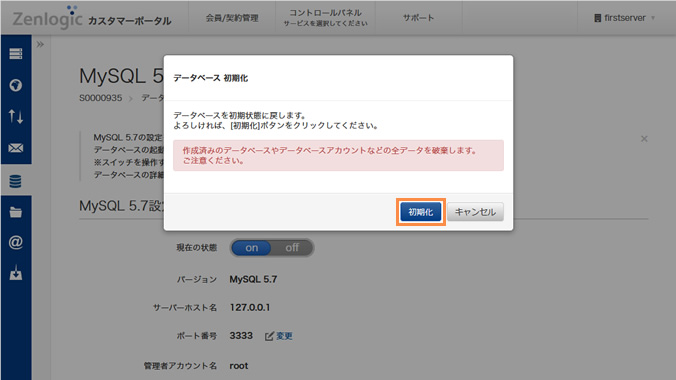Open the @ account icon in sidebar
This screenshot has height=380, width=676.
pyautogui.click(x=16, y=242)
